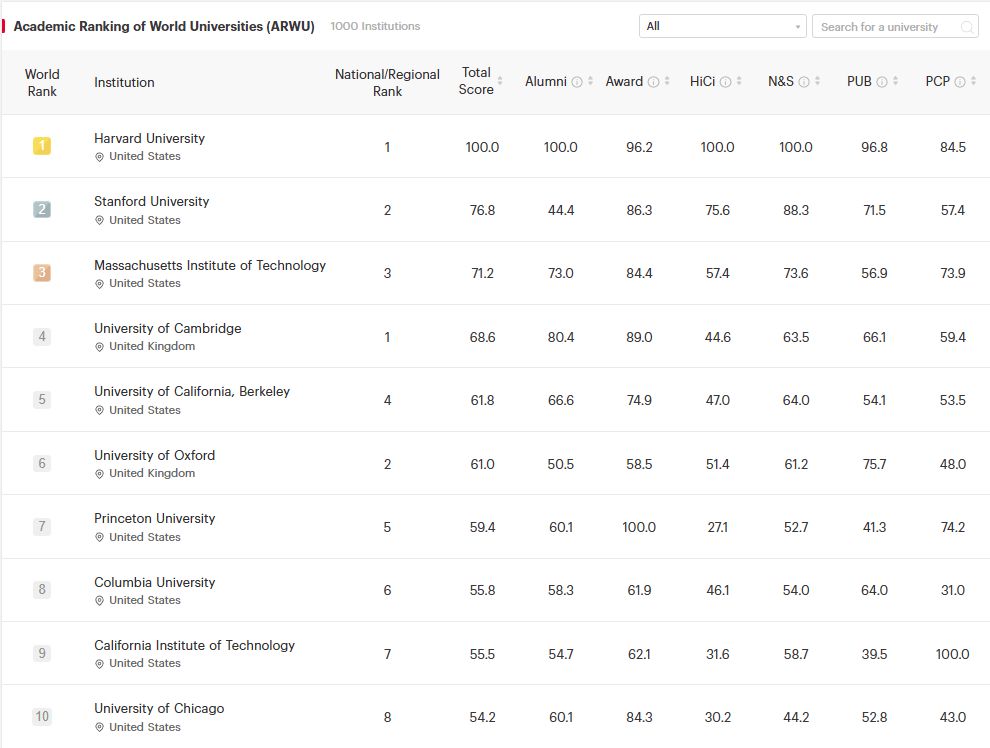
Task: Click location pin under Columbia University
Action: (x=99, y=601)
